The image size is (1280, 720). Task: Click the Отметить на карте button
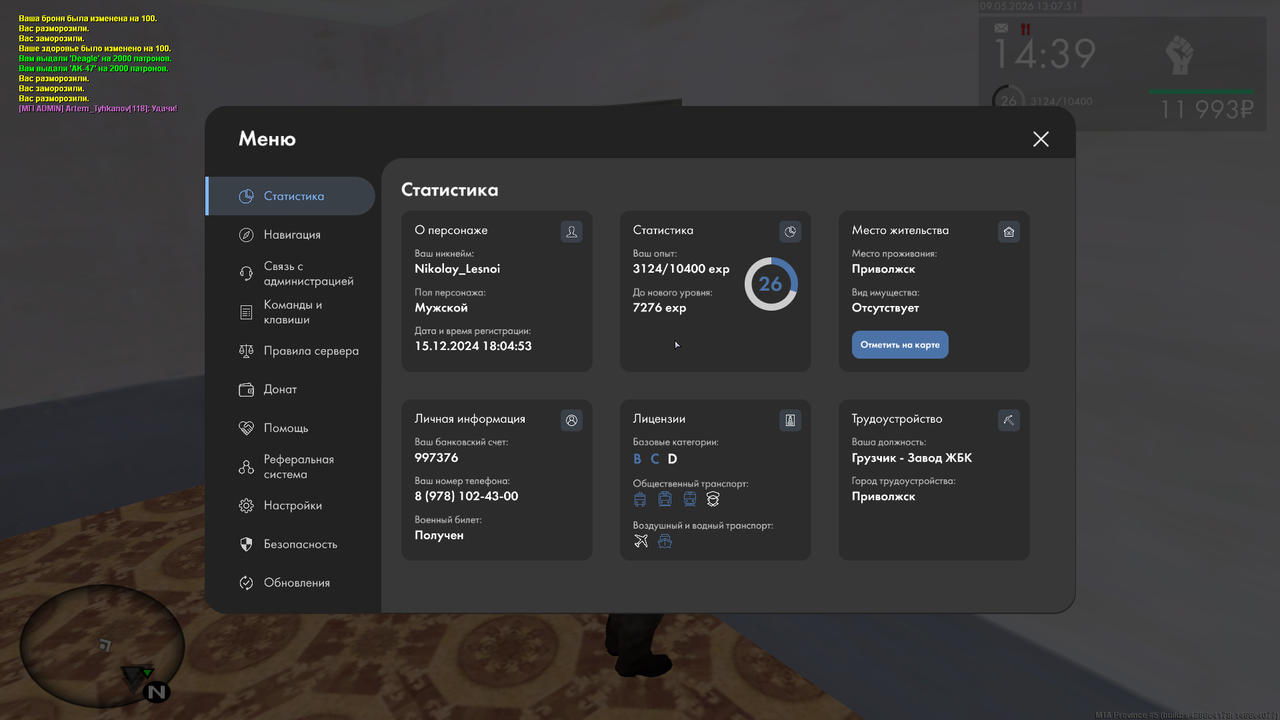[900, 345]
